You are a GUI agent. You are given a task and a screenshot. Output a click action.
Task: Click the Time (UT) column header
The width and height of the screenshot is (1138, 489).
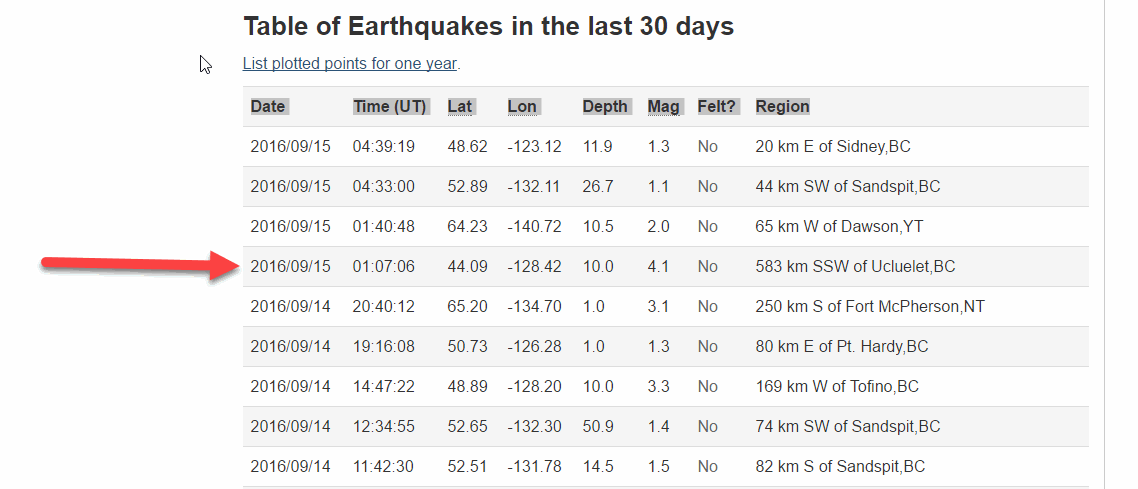(x=389, y=107)
